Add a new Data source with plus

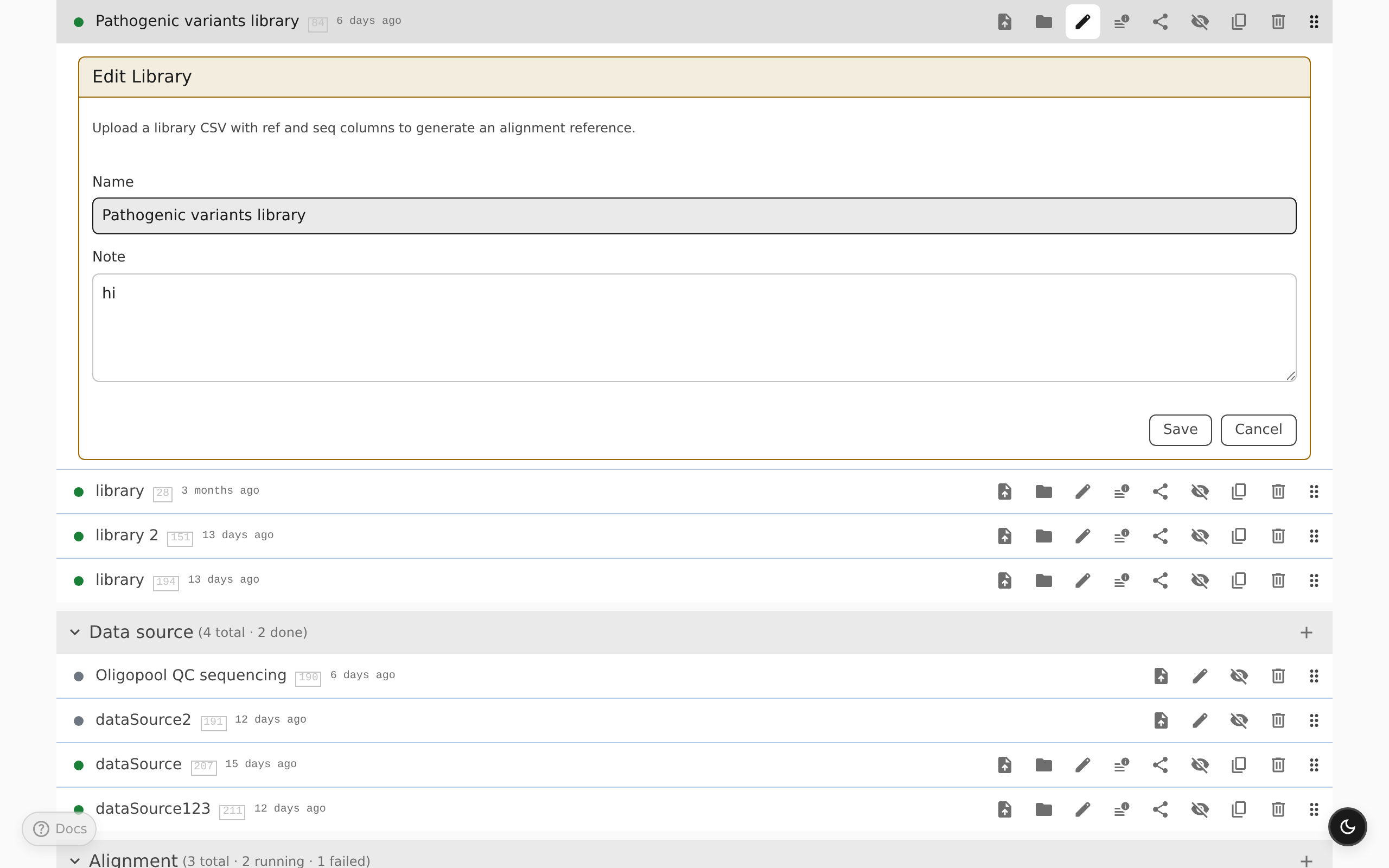[1307, 632]
